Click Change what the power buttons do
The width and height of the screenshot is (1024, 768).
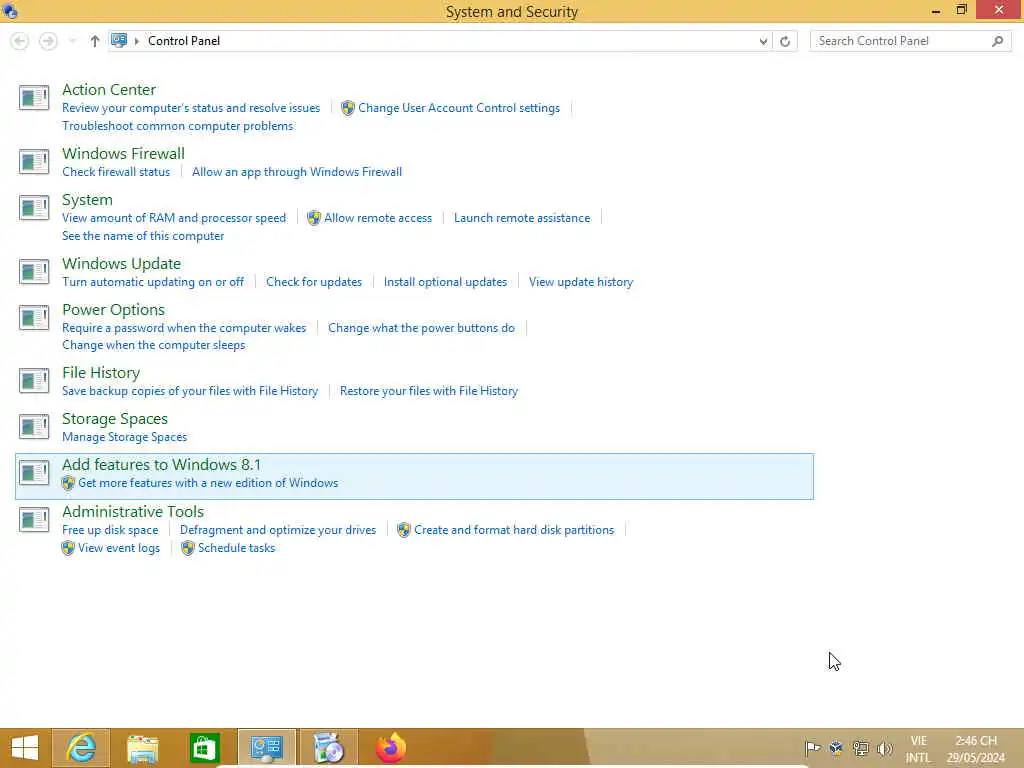tap(421, 328)
